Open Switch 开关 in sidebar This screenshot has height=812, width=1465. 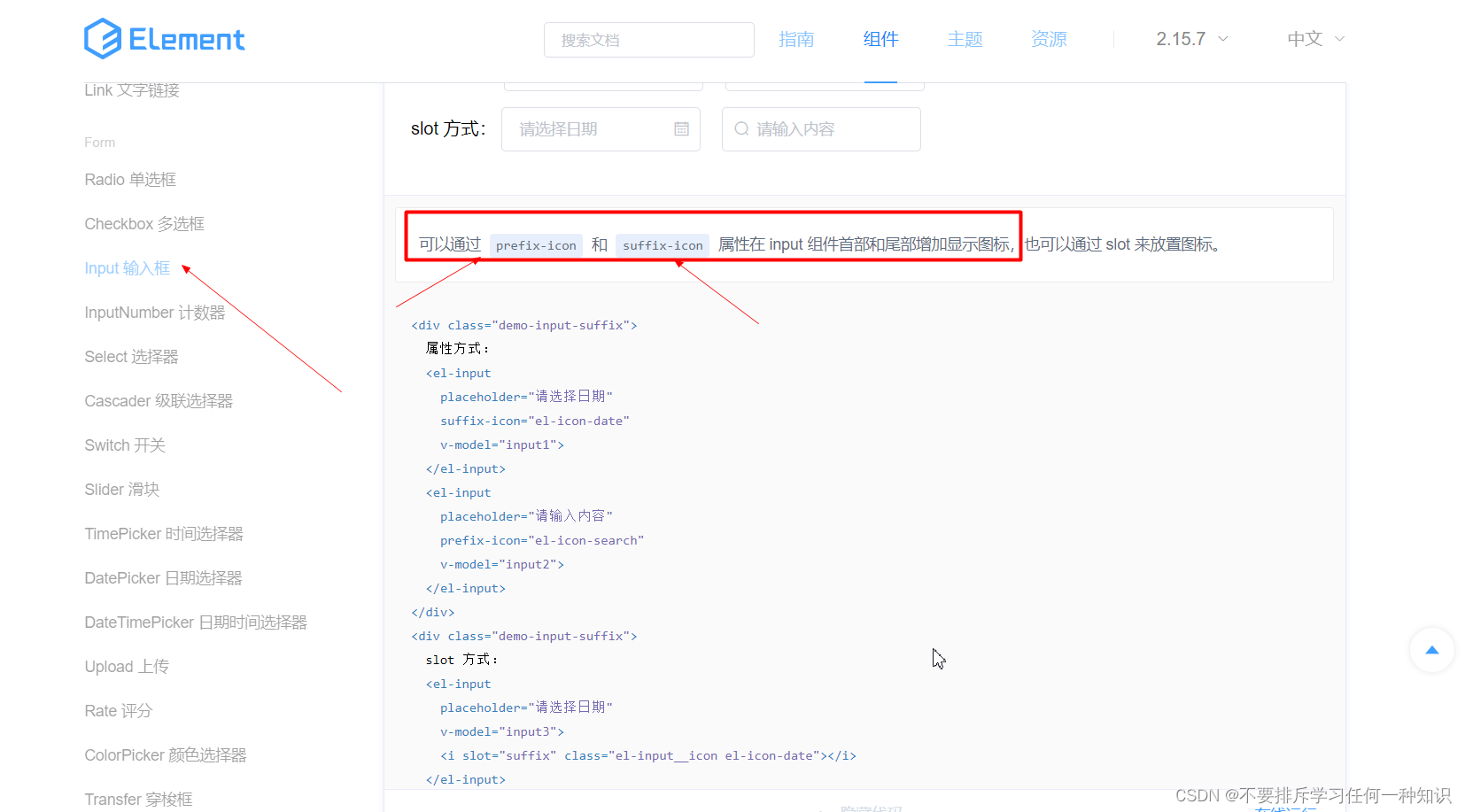pyautogui.click(x=125, y=445)
